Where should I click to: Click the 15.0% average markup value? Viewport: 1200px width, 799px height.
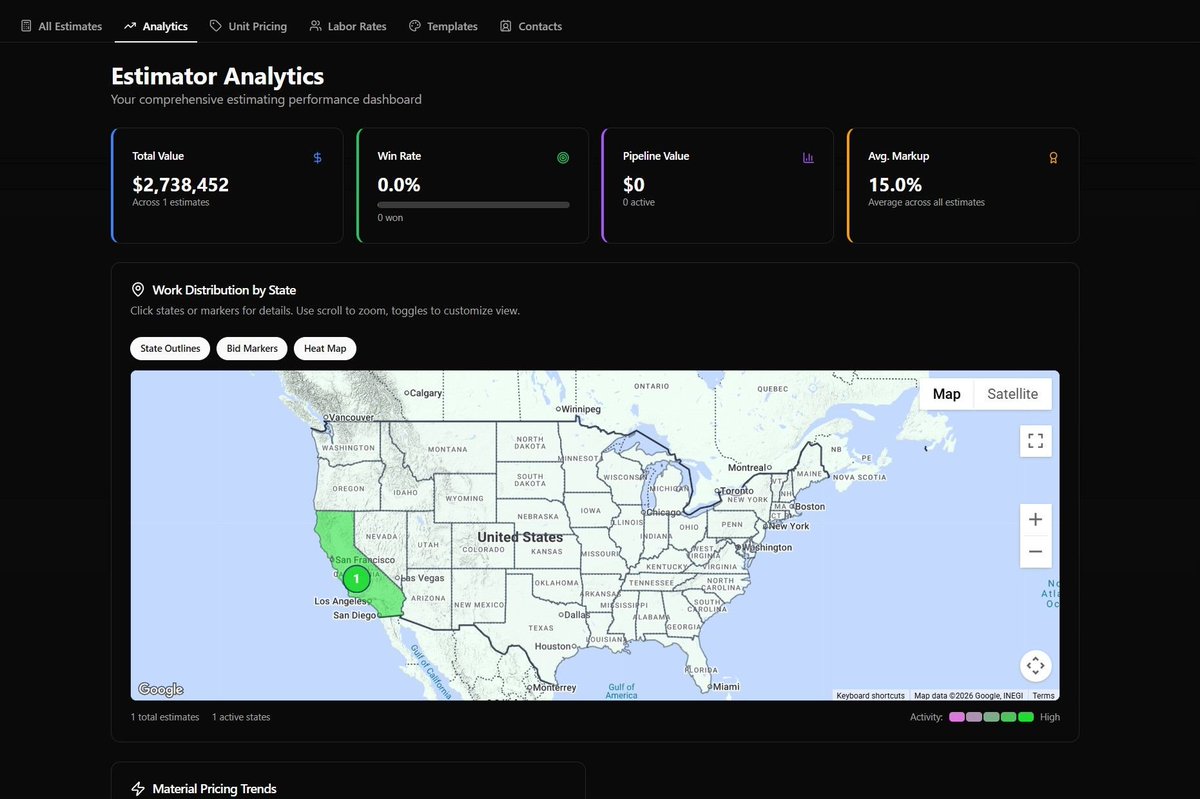(x=895, y=185)
